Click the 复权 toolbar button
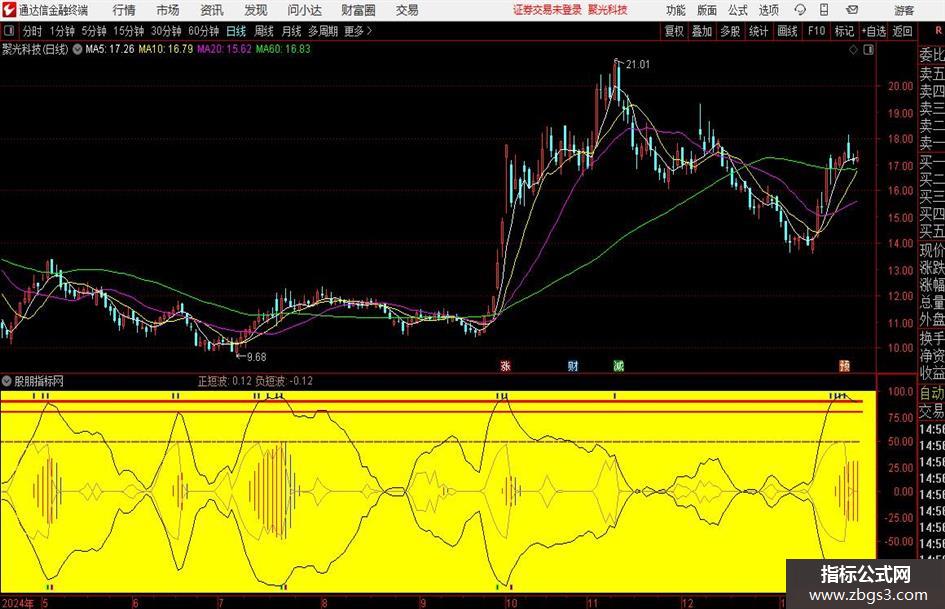This screenshot has width=945, height=609. coord(674,31)
